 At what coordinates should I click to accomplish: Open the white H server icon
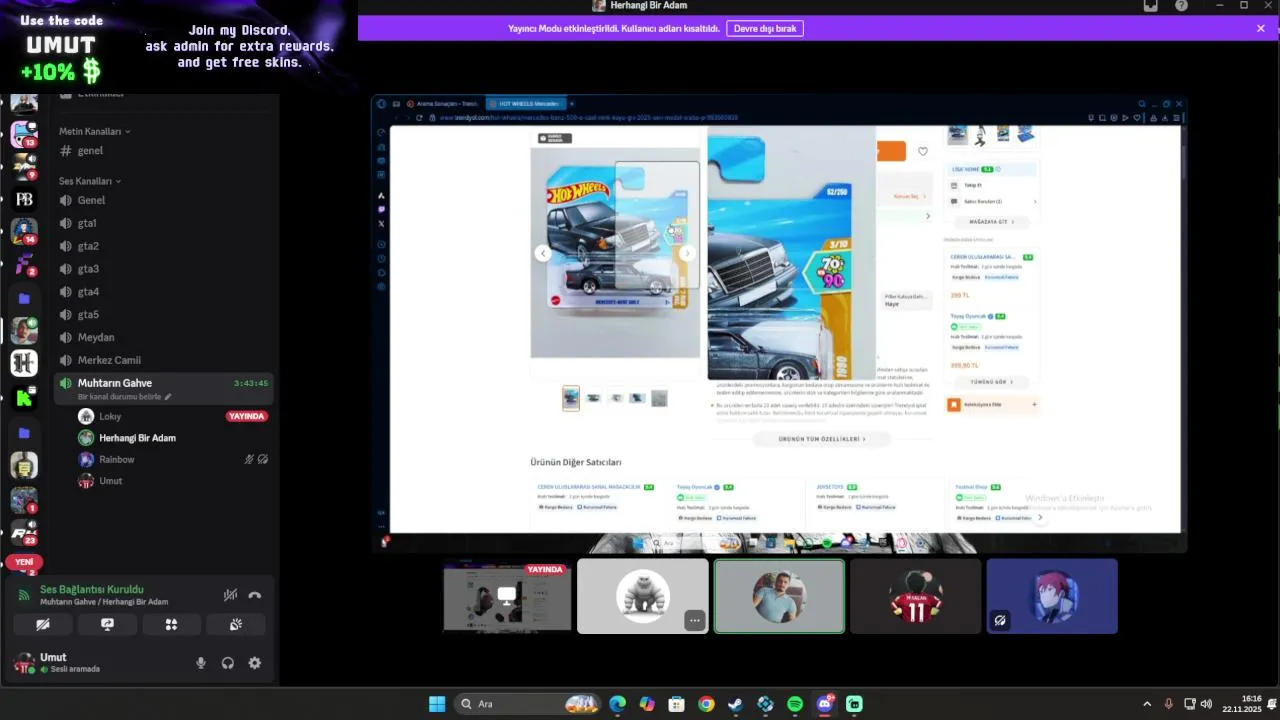(24, 363)
